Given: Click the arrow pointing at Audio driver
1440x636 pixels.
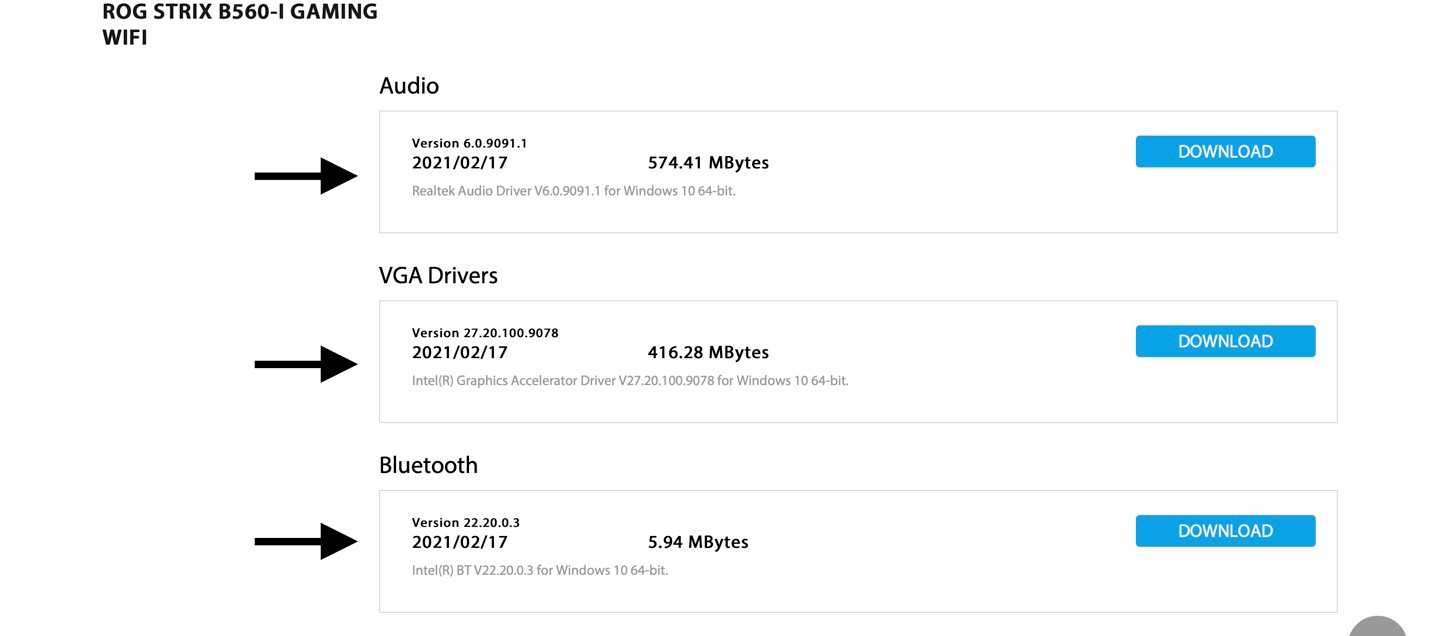Looking at the screenshot, I should (306, 176).
